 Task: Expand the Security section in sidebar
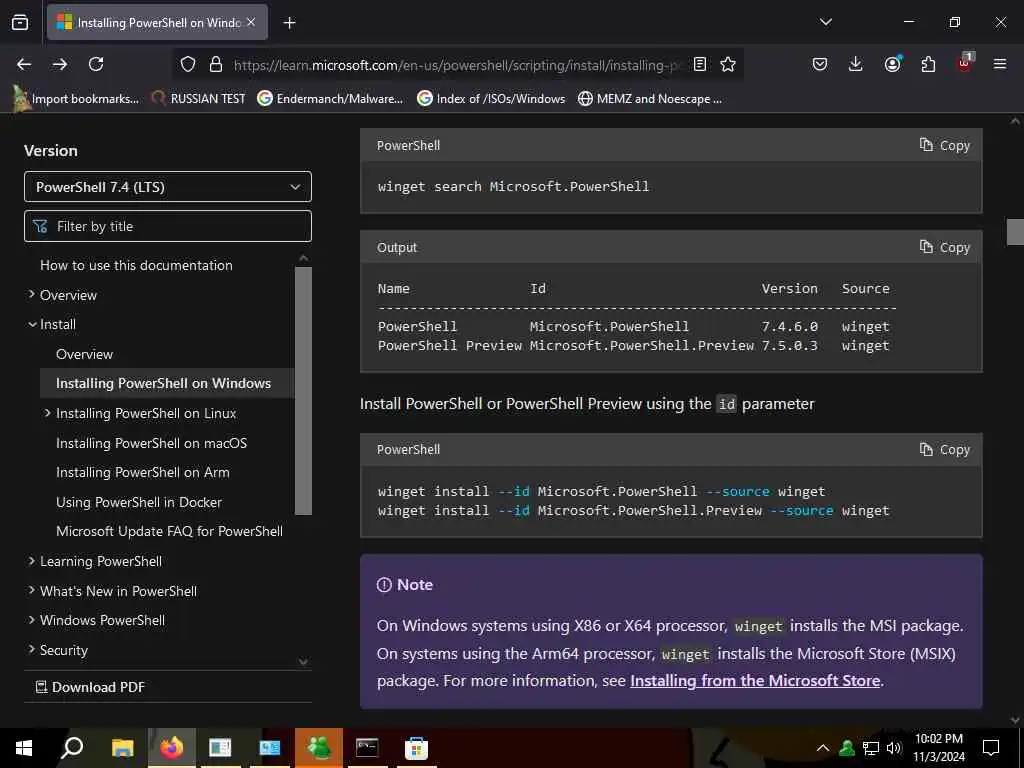31,649
